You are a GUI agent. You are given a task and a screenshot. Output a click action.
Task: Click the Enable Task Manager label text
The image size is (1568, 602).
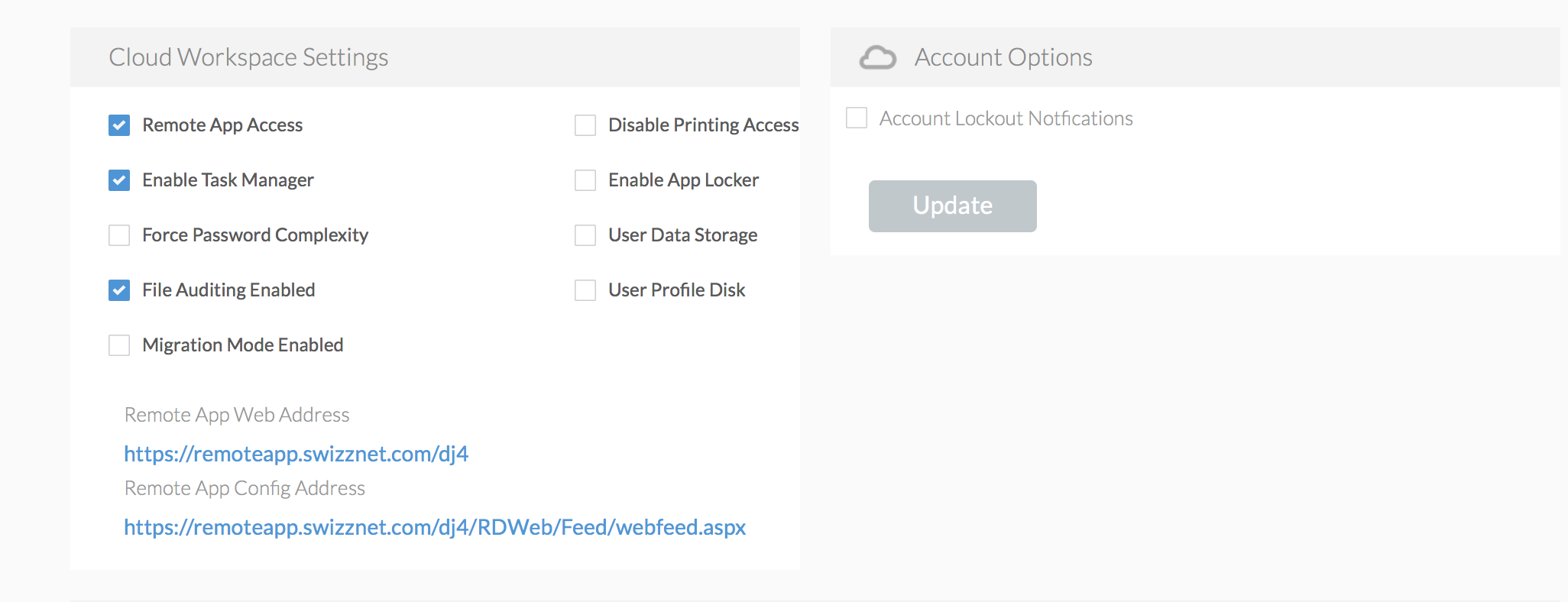pos(228,180)
